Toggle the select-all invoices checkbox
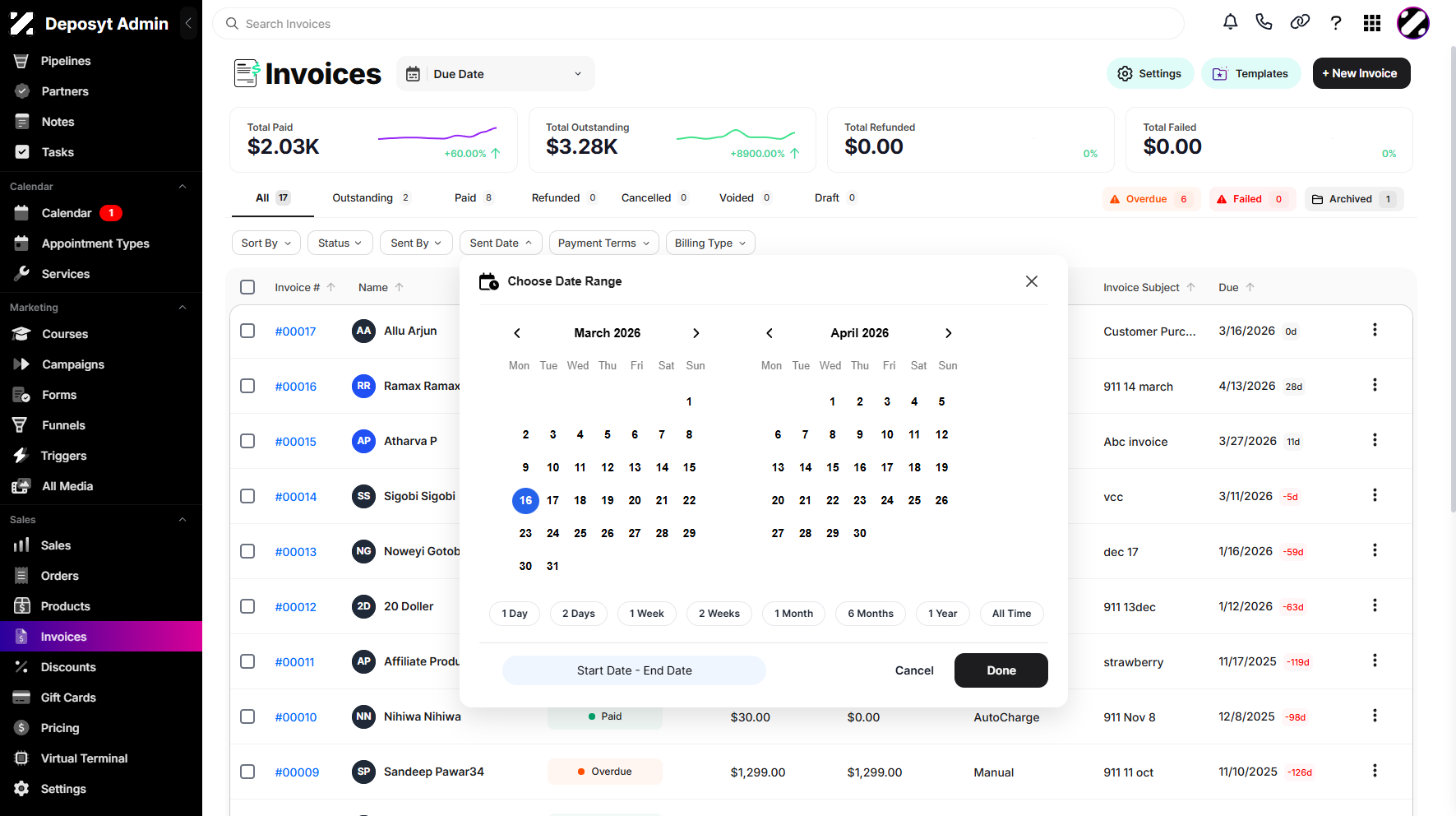 point(247,287)
